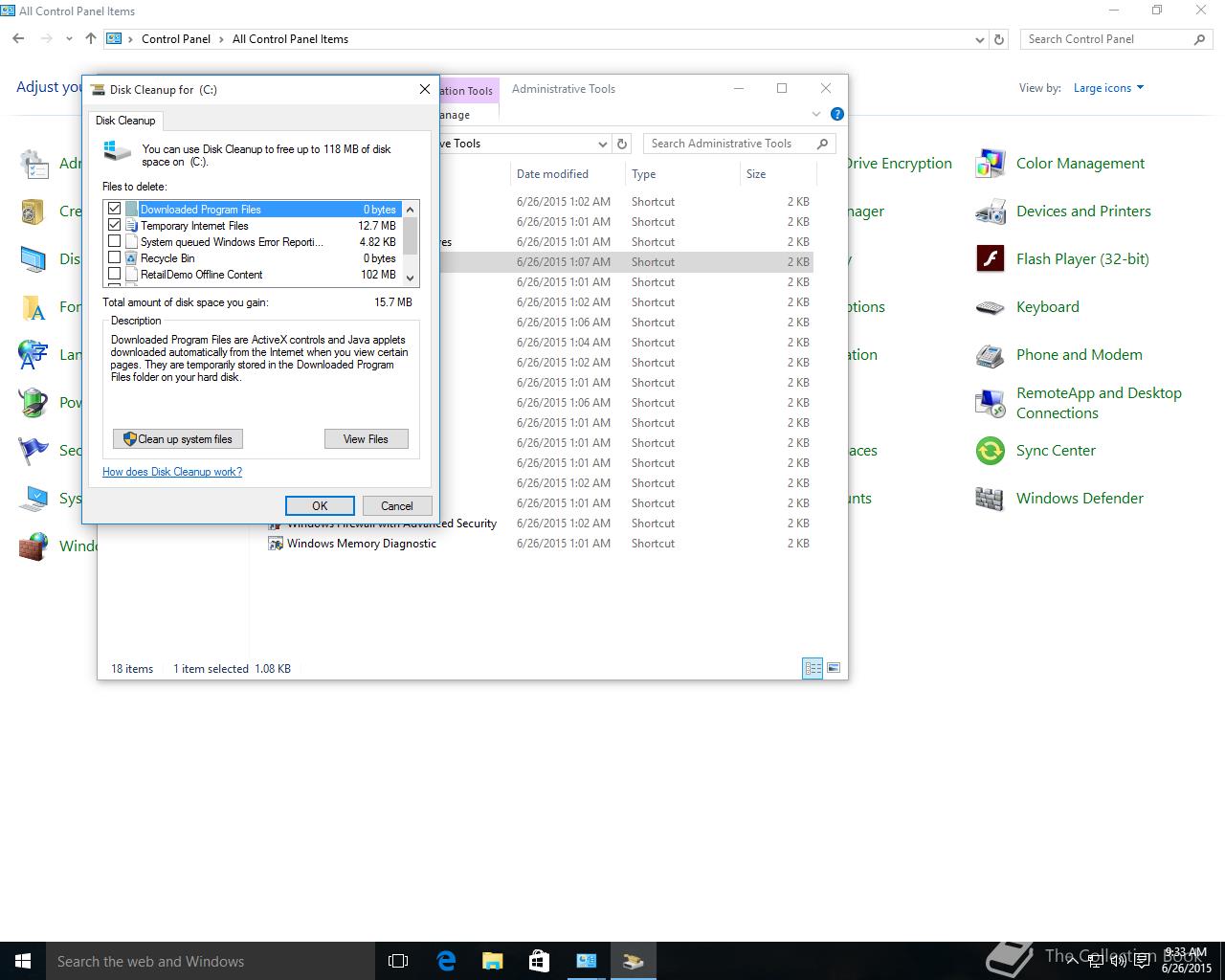The height and width of the screenshot is (980, 1225).
Task: Switch to Disk Cleanup taskbar button
Action: [633, 961]
